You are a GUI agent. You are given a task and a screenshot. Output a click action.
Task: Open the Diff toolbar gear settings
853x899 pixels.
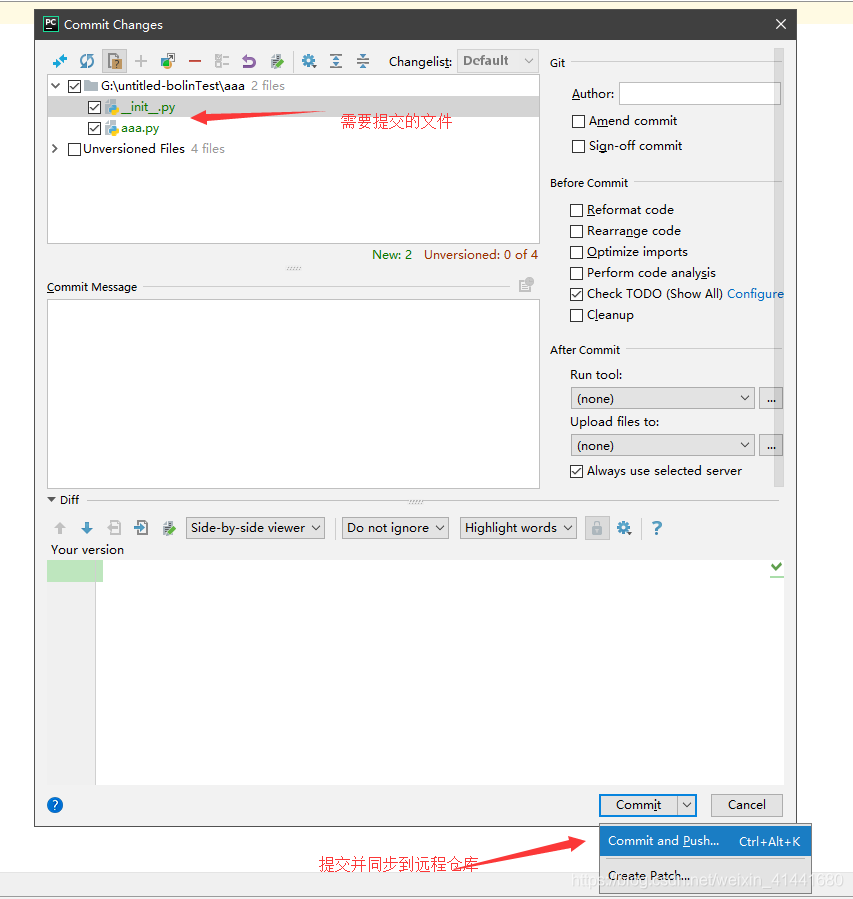tap(624, 528)
